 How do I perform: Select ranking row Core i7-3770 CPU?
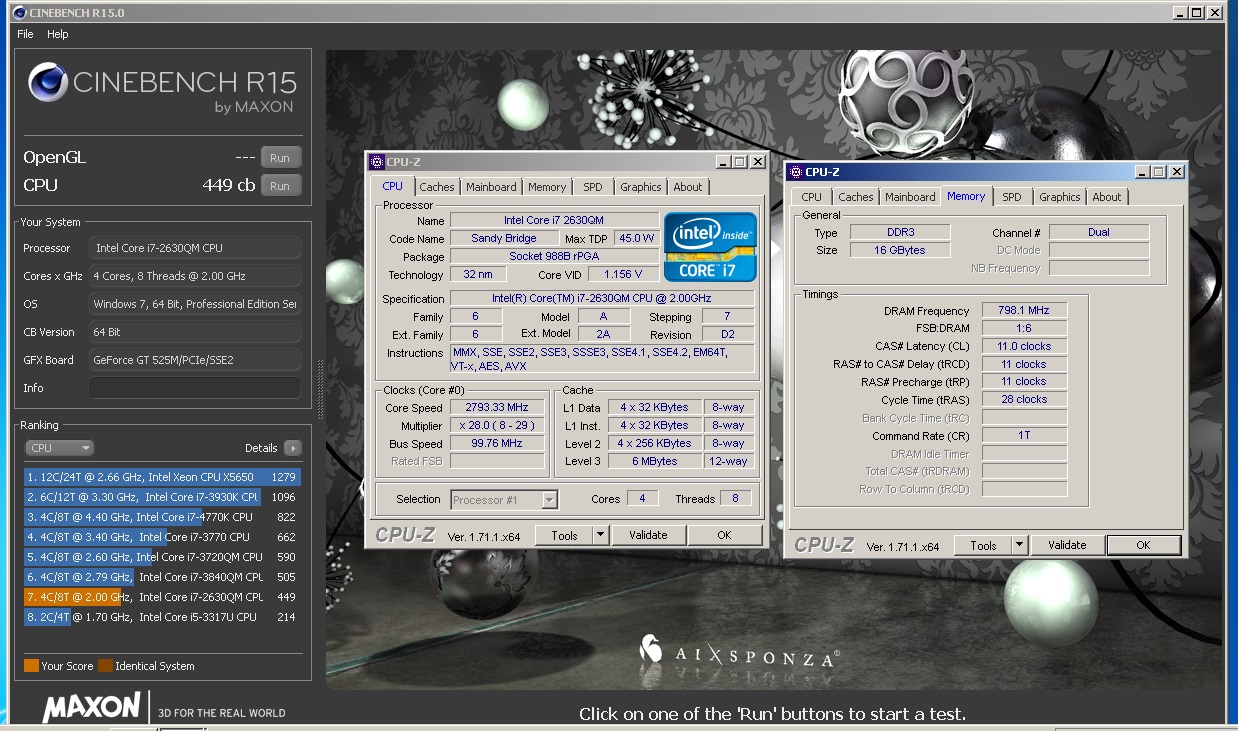tap(161, 537)
